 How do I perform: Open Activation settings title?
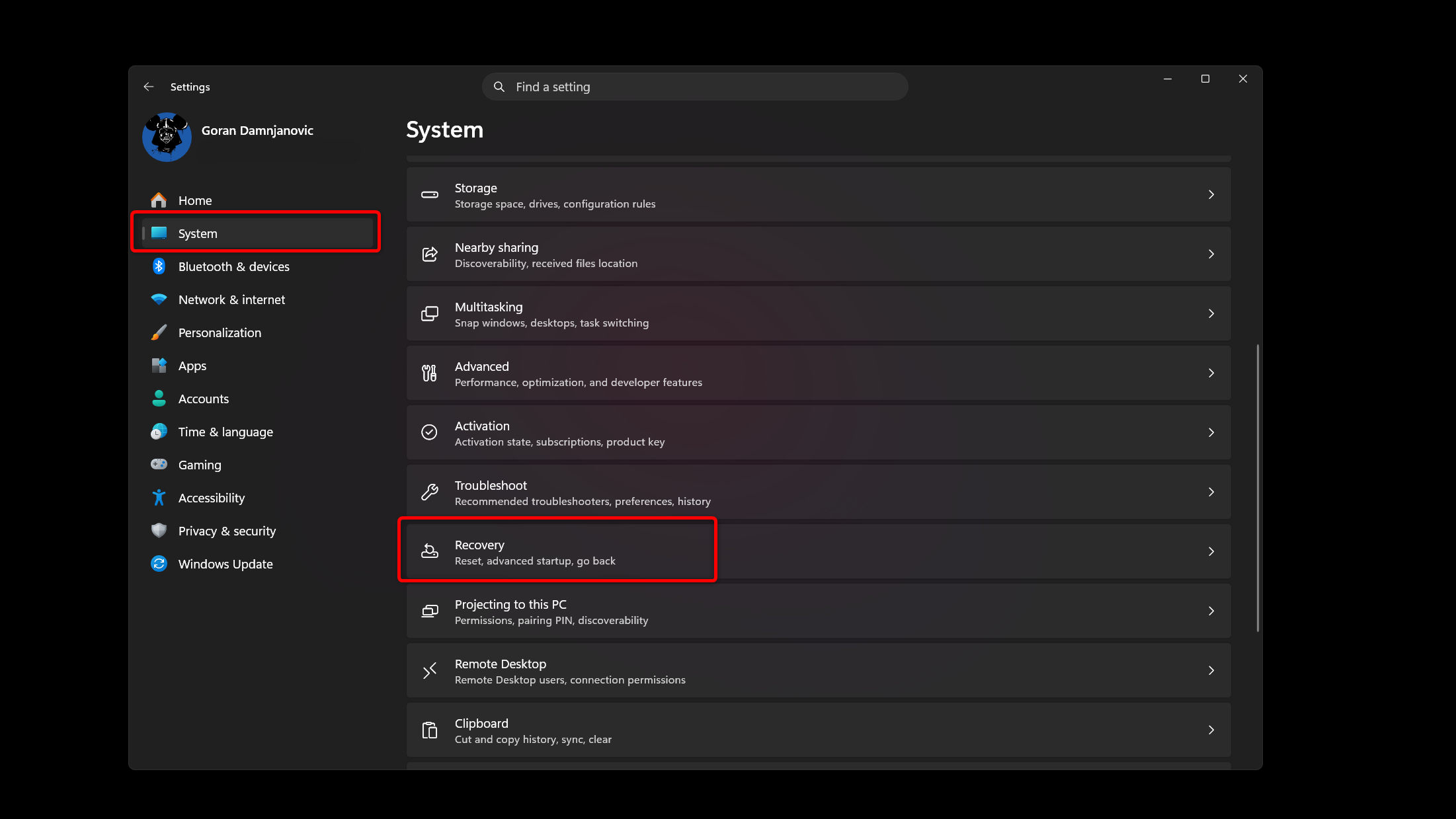click(482, 426)
